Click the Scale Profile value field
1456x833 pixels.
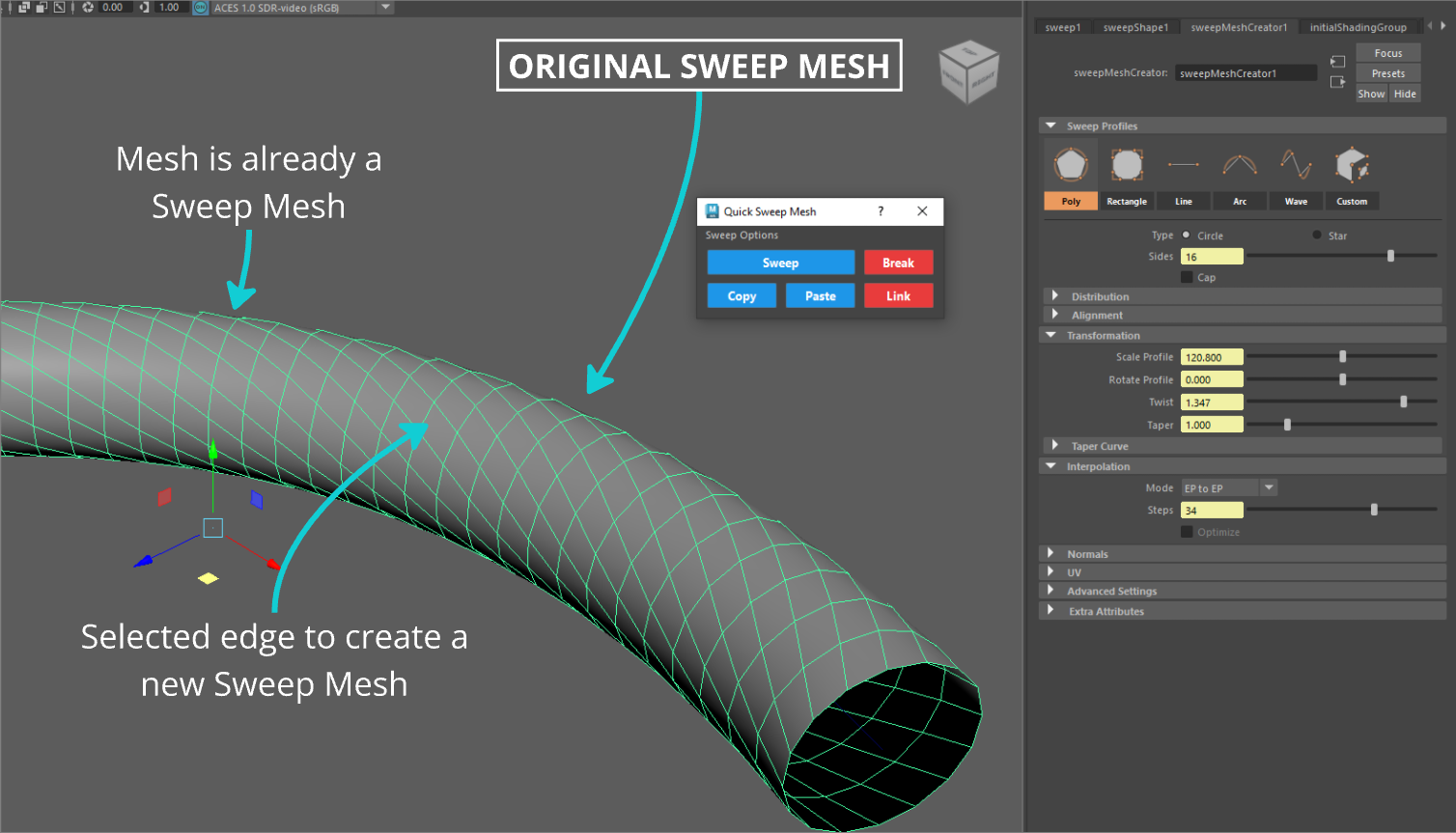coord(1211,357)
